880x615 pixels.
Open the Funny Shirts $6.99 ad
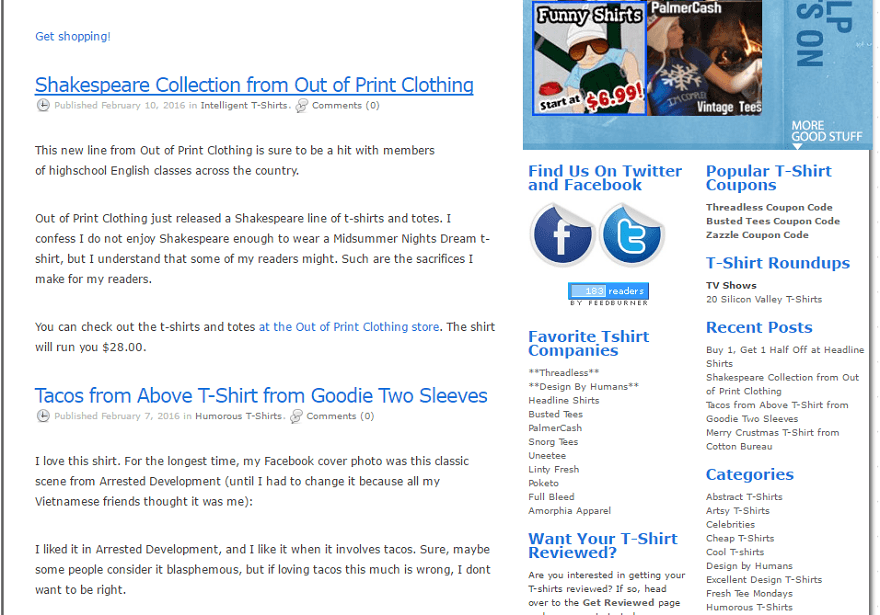pos(589,58)
